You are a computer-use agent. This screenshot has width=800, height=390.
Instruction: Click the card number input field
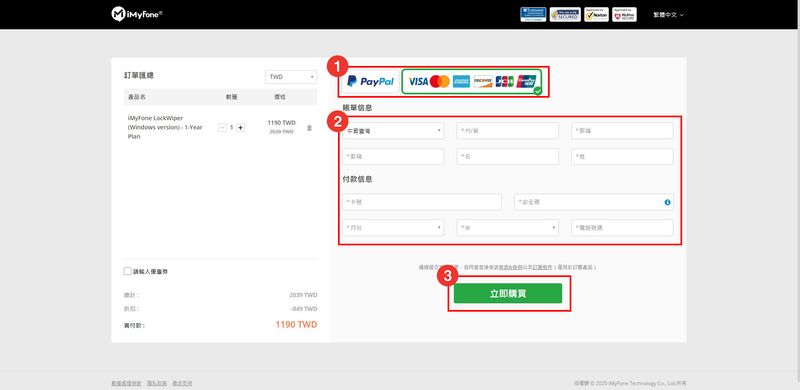click(422, 202)
